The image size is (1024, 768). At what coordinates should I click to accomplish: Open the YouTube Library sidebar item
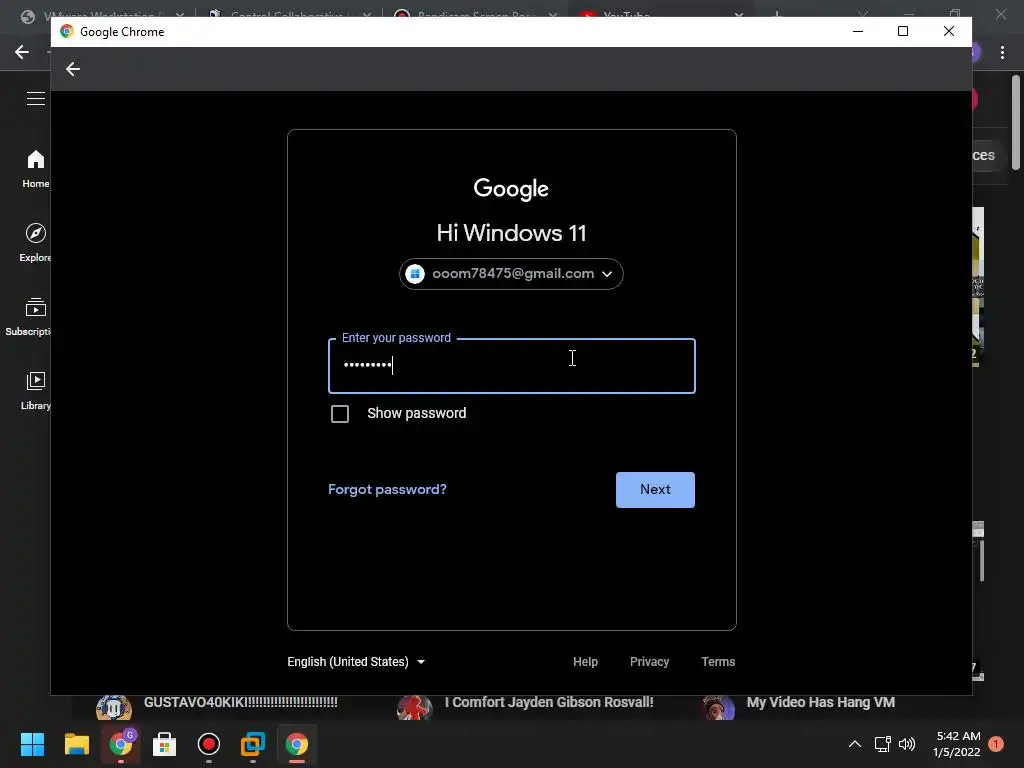click(35, 391)
